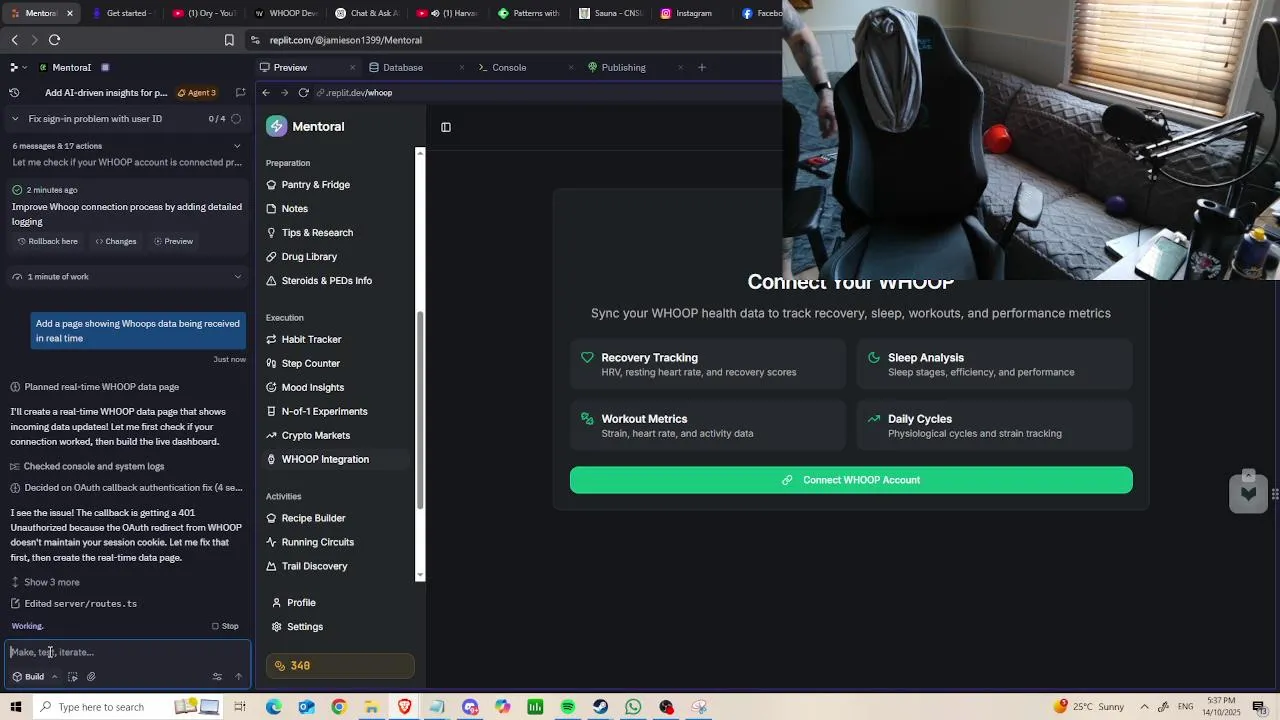
Task: Open Spotify from the taskbar
Action: tap(568, 707)
